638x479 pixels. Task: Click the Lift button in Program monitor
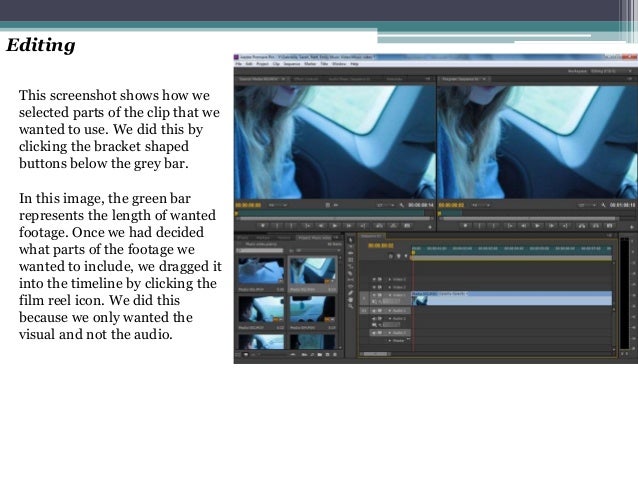click(x=582, y=226)
